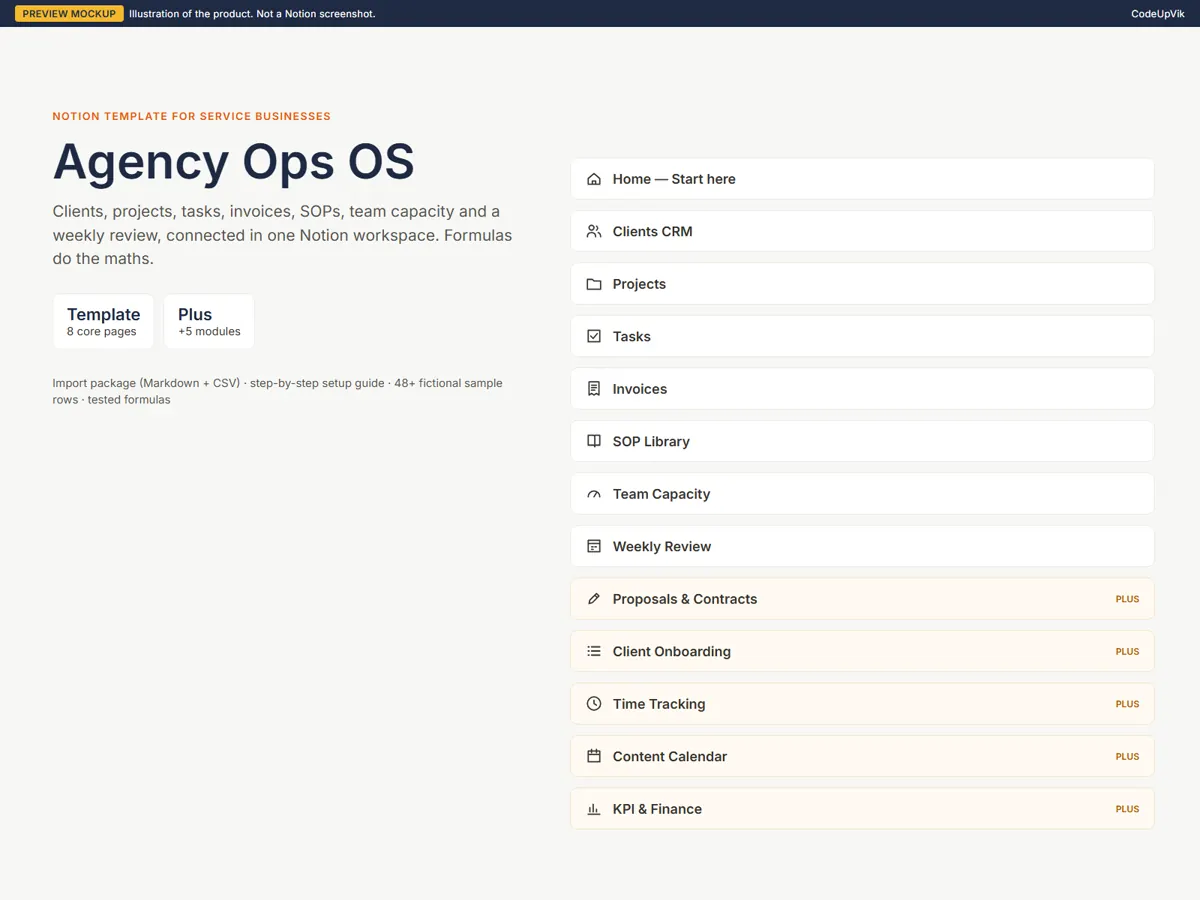Select the Projects page label
Image resolution: width=1200 pixels, height=900 pixels.
tap(639, 284)
